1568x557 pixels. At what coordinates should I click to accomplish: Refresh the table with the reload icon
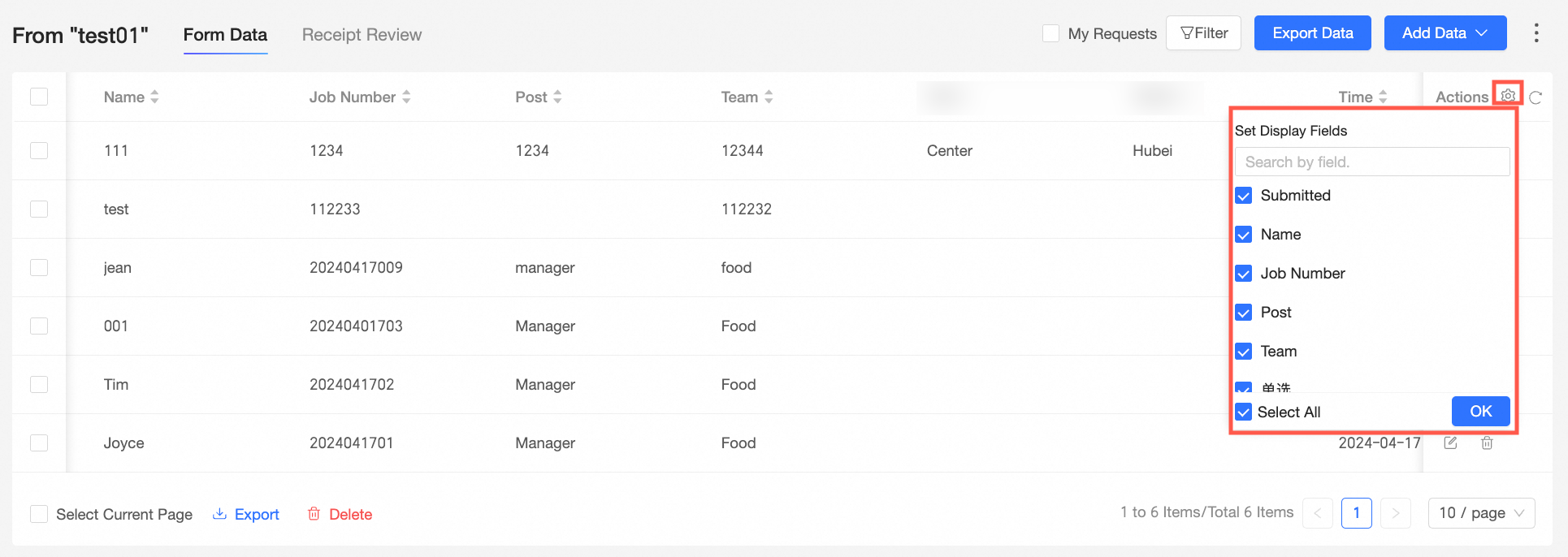[1536, 97]
